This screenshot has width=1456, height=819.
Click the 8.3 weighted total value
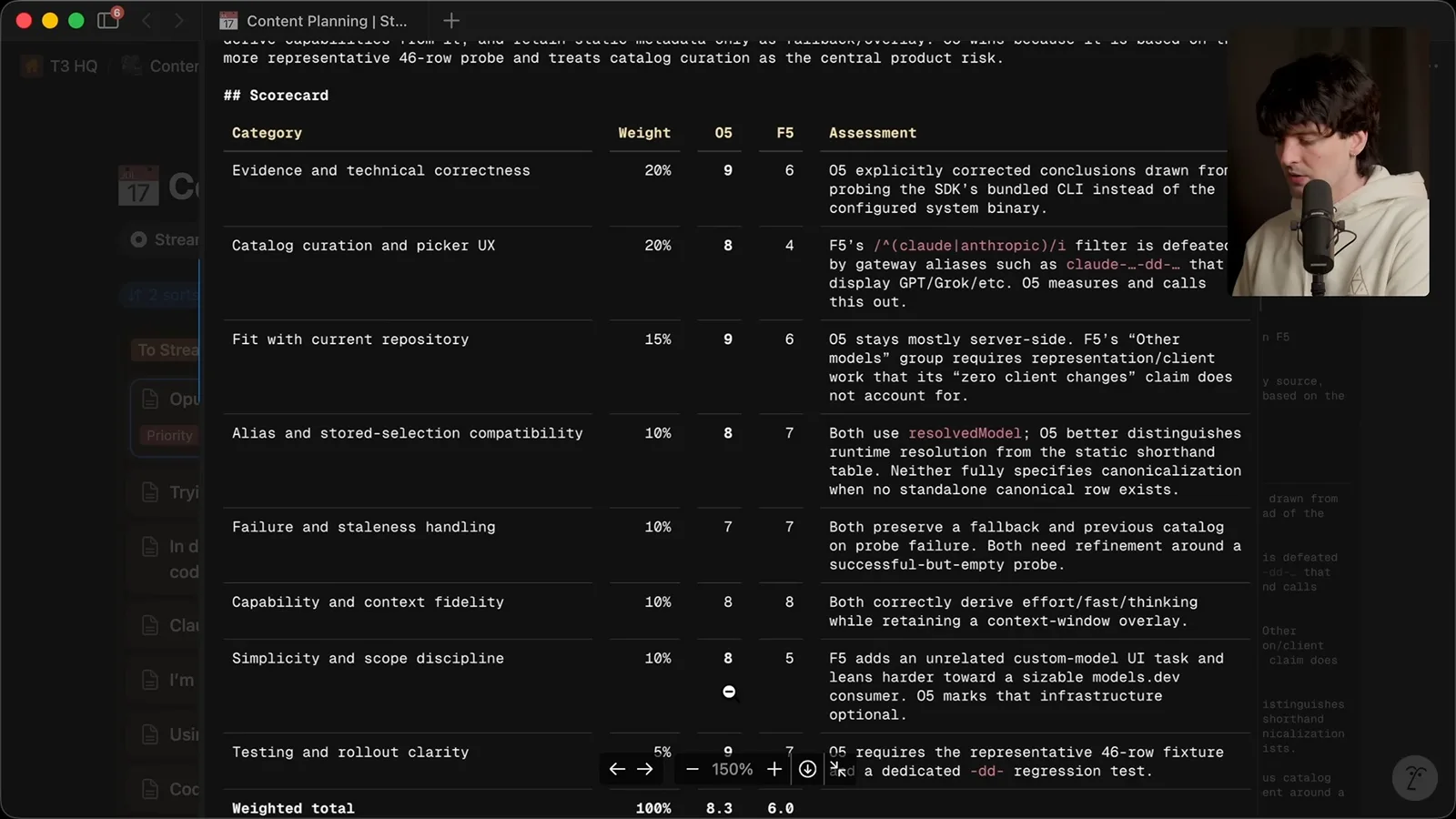[719, 808]
